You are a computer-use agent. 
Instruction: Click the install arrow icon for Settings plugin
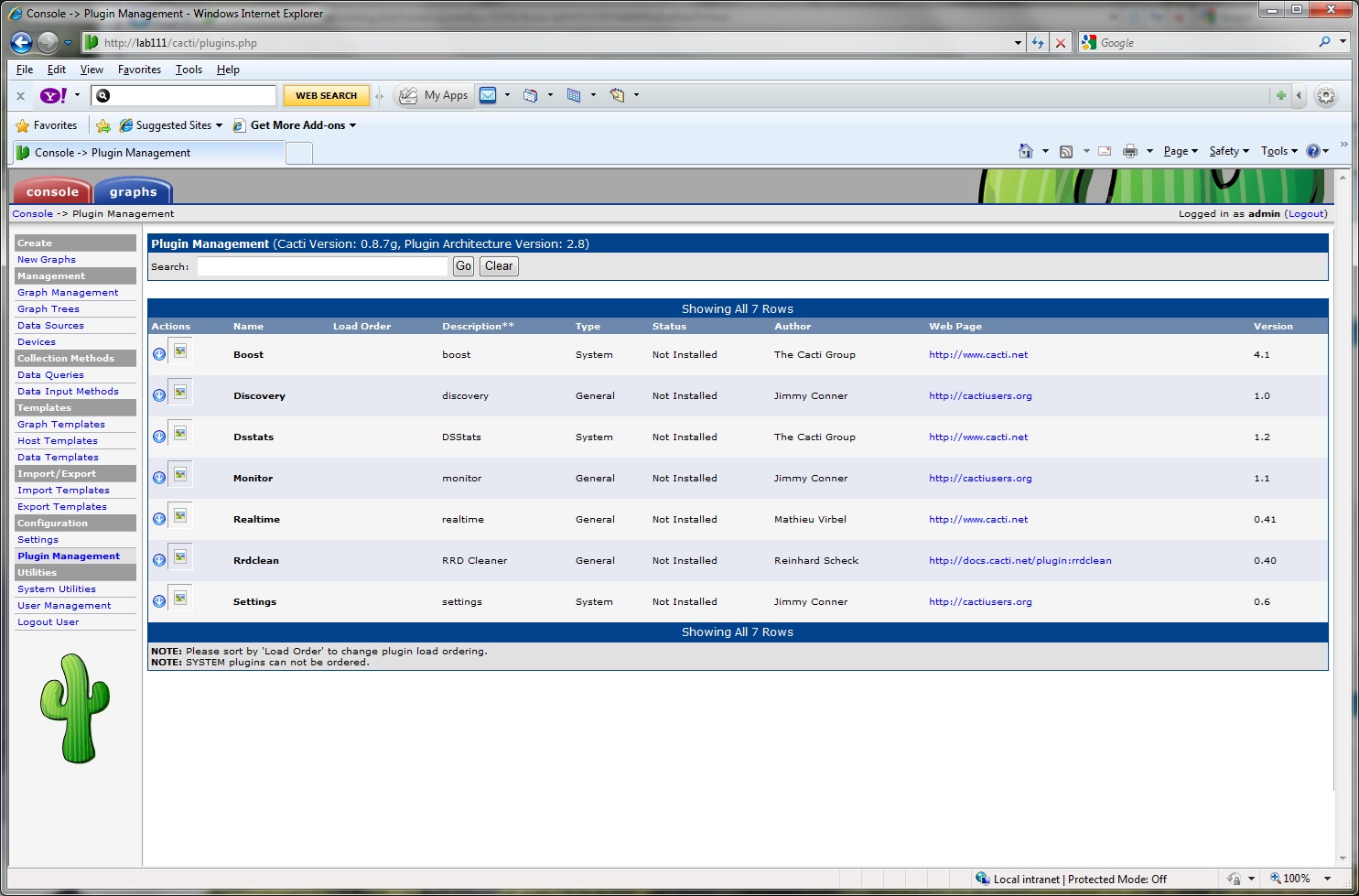(x=159, y=601)
